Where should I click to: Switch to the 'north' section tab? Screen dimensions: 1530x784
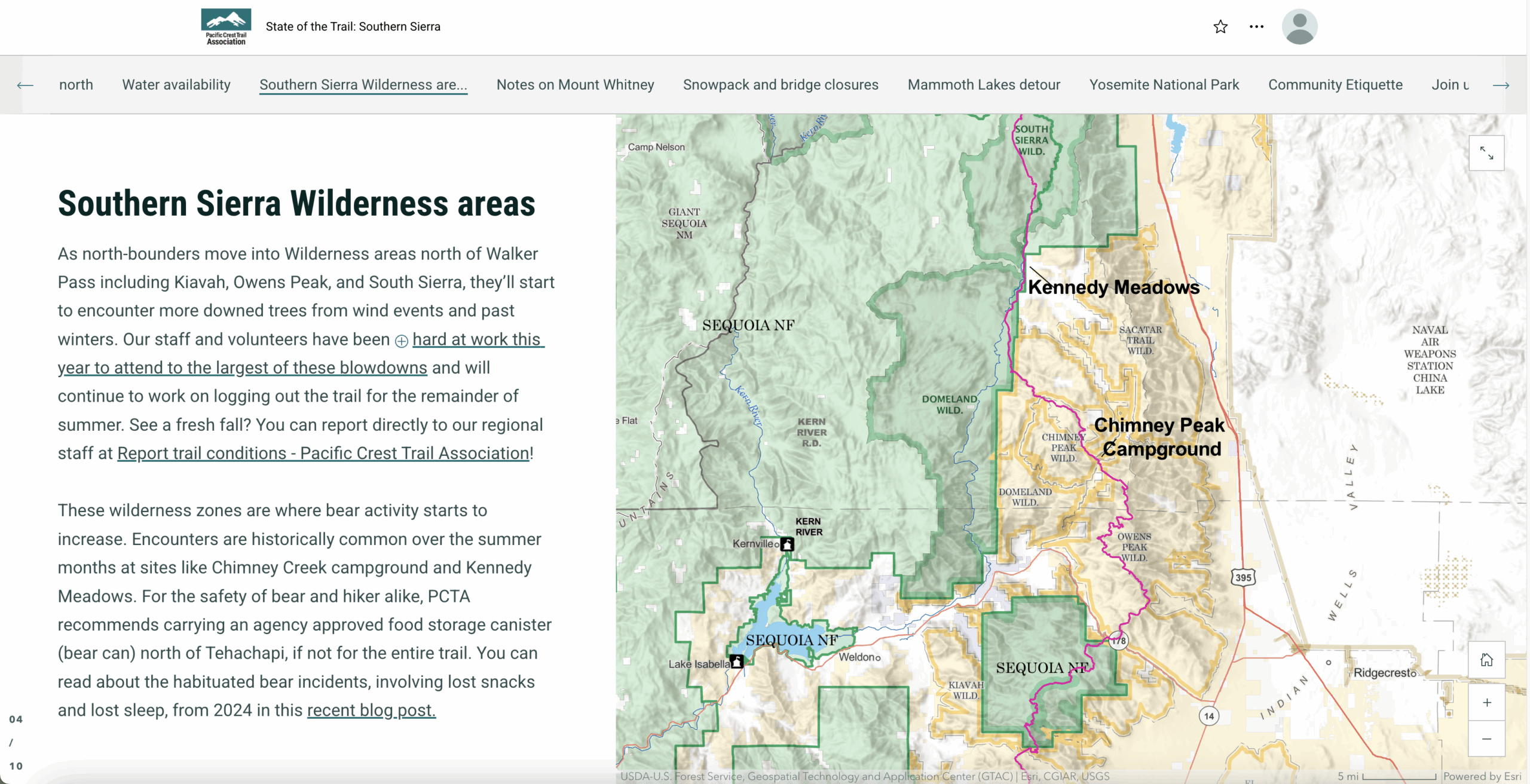click(x=76, y=85)
